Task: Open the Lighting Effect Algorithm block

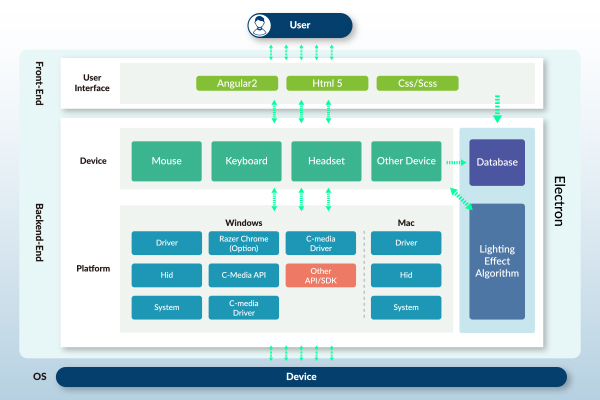Action: coord(497,261)
